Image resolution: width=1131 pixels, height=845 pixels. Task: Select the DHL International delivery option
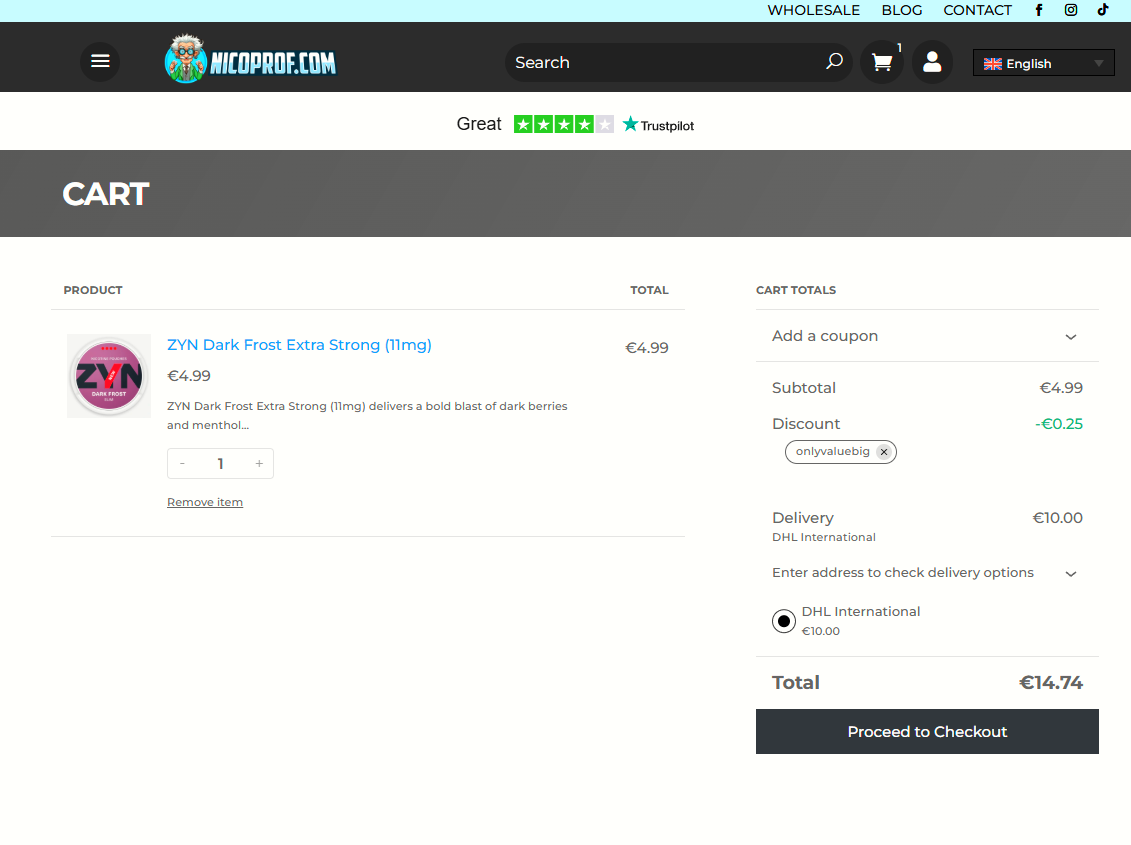click(784, 621)
